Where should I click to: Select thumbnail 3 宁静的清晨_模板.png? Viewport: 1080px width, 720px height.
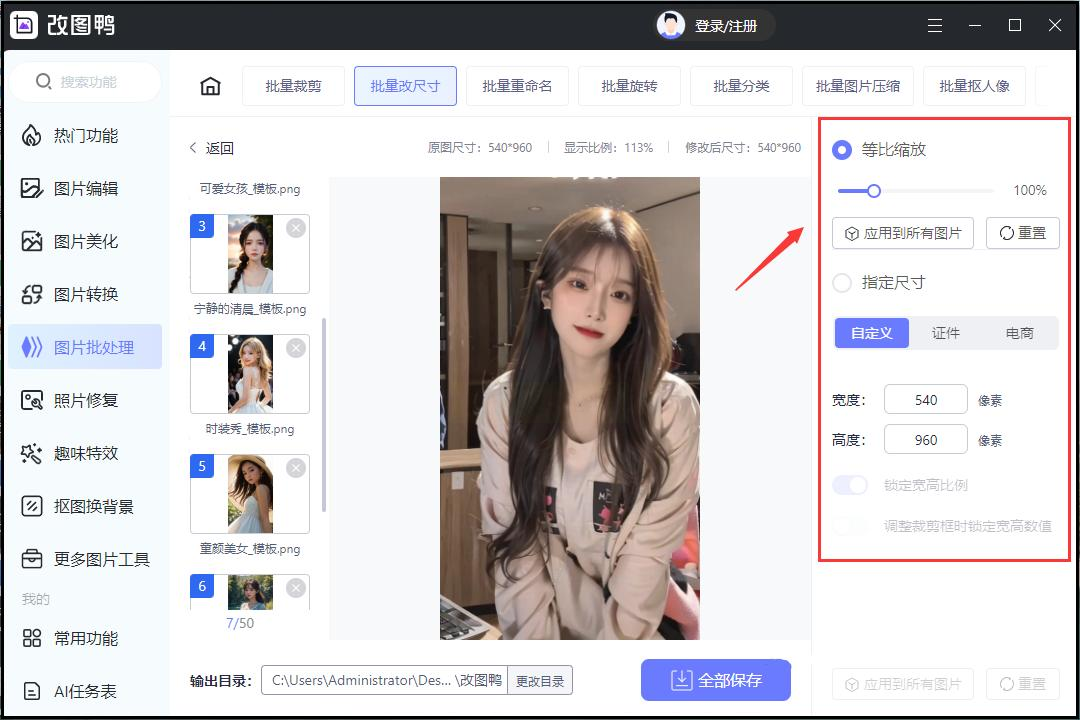click(x=250, y=254)
